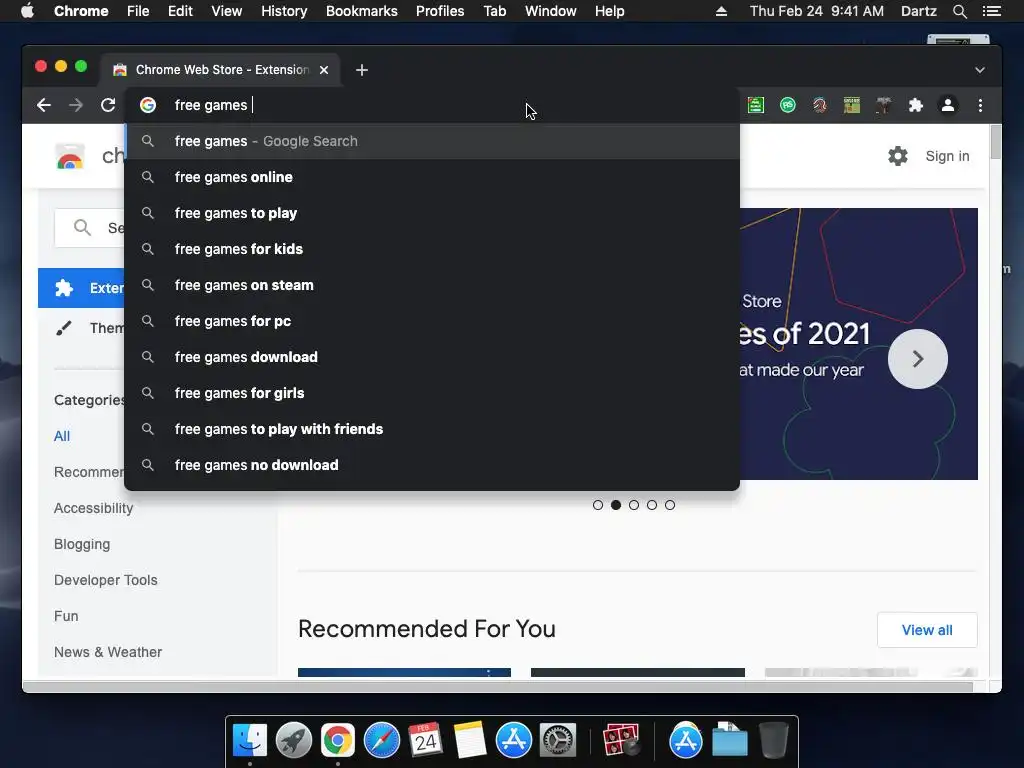Screen dimensions: 1024x768
Task: Close the Chrome Web Store tab
Action: click(x=324, y=70)
